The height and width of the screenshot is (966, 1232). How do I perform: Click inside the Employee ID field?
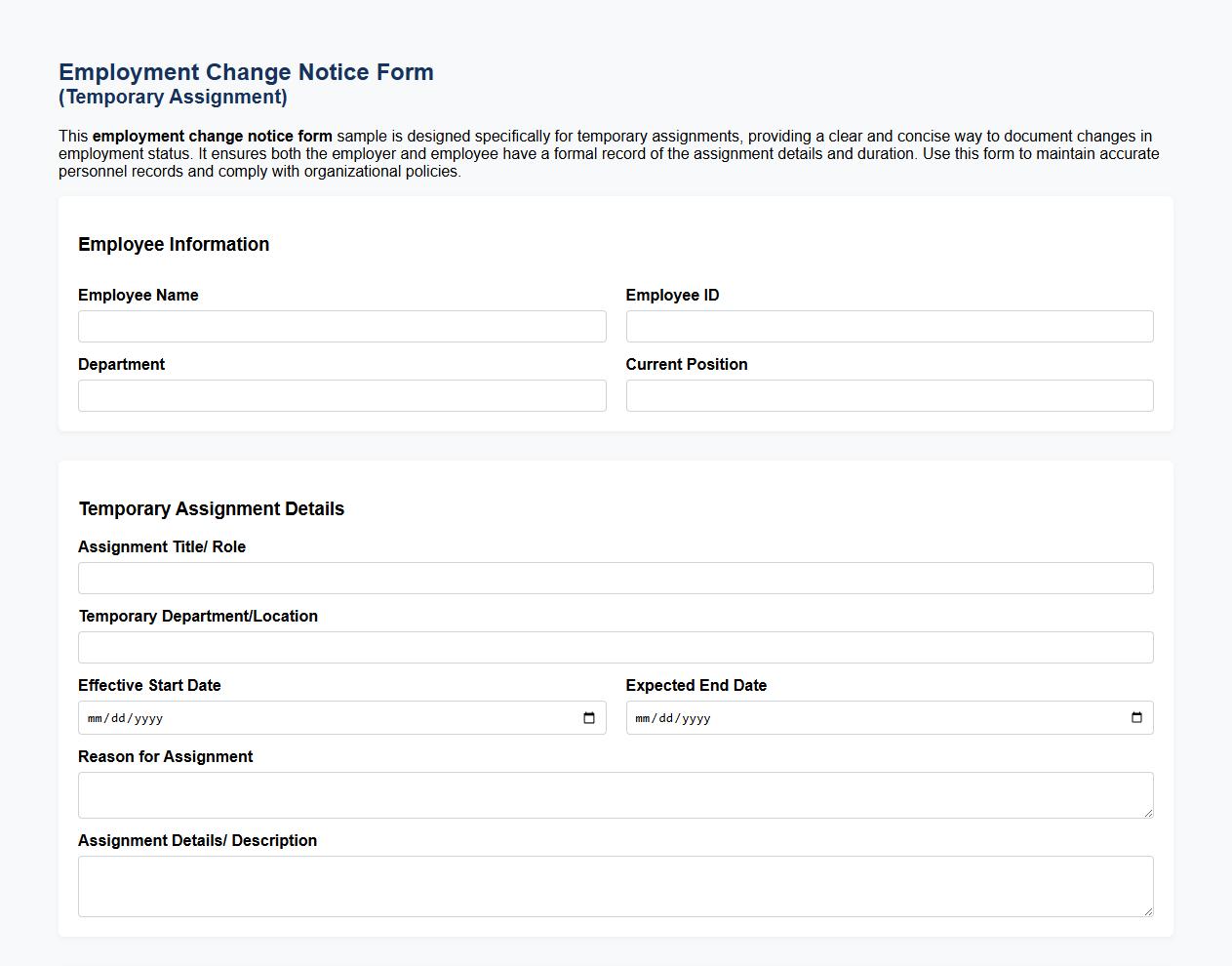click(x=889, y=326)
